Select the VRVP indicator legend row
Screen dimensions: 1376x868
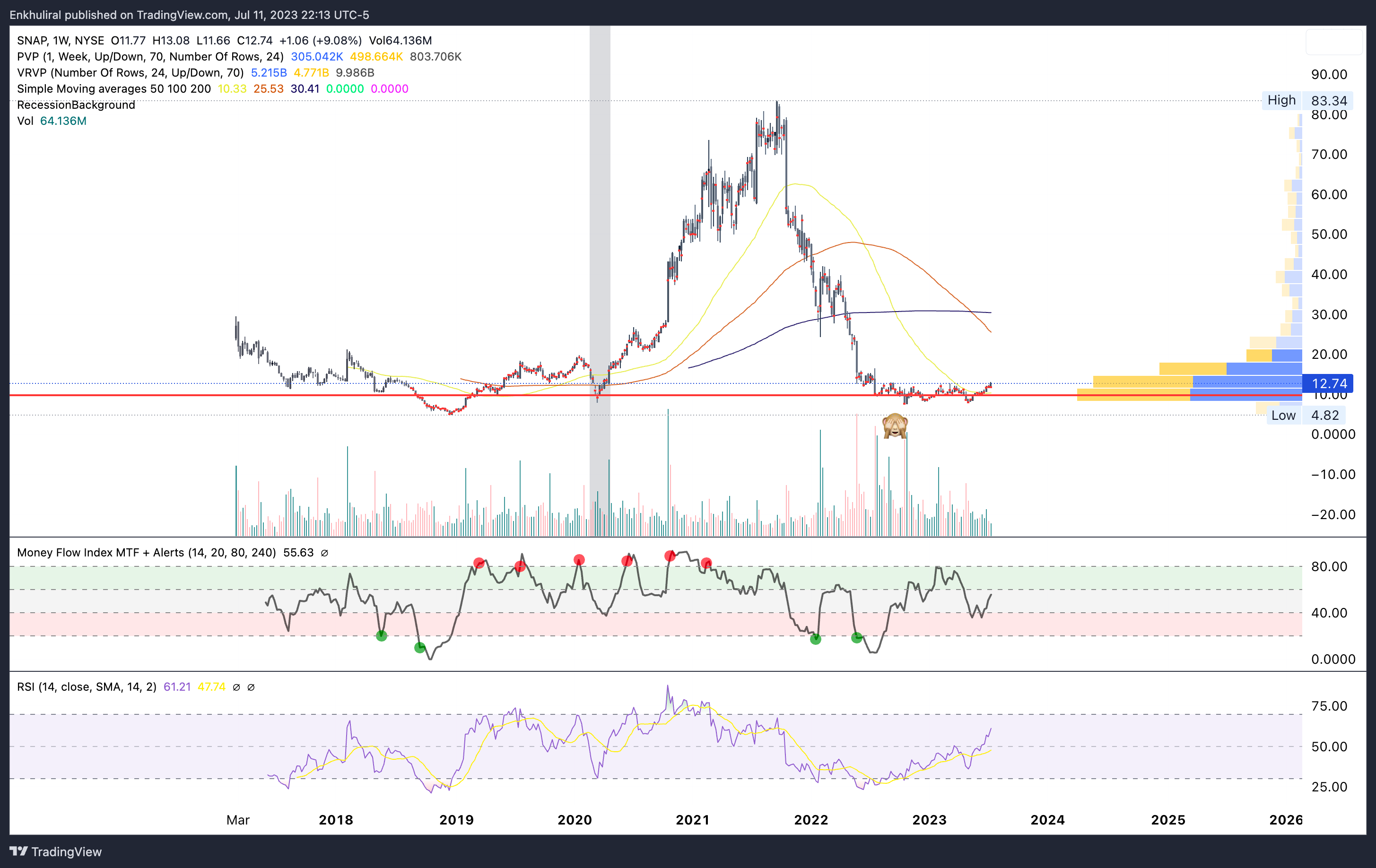click(x=131, y=73)
